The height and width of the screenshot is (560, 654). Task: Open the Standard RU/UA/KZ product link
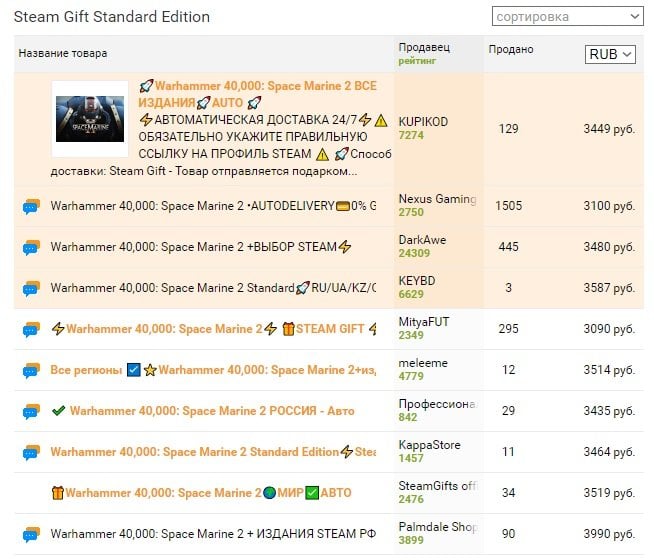pos(213,288)
